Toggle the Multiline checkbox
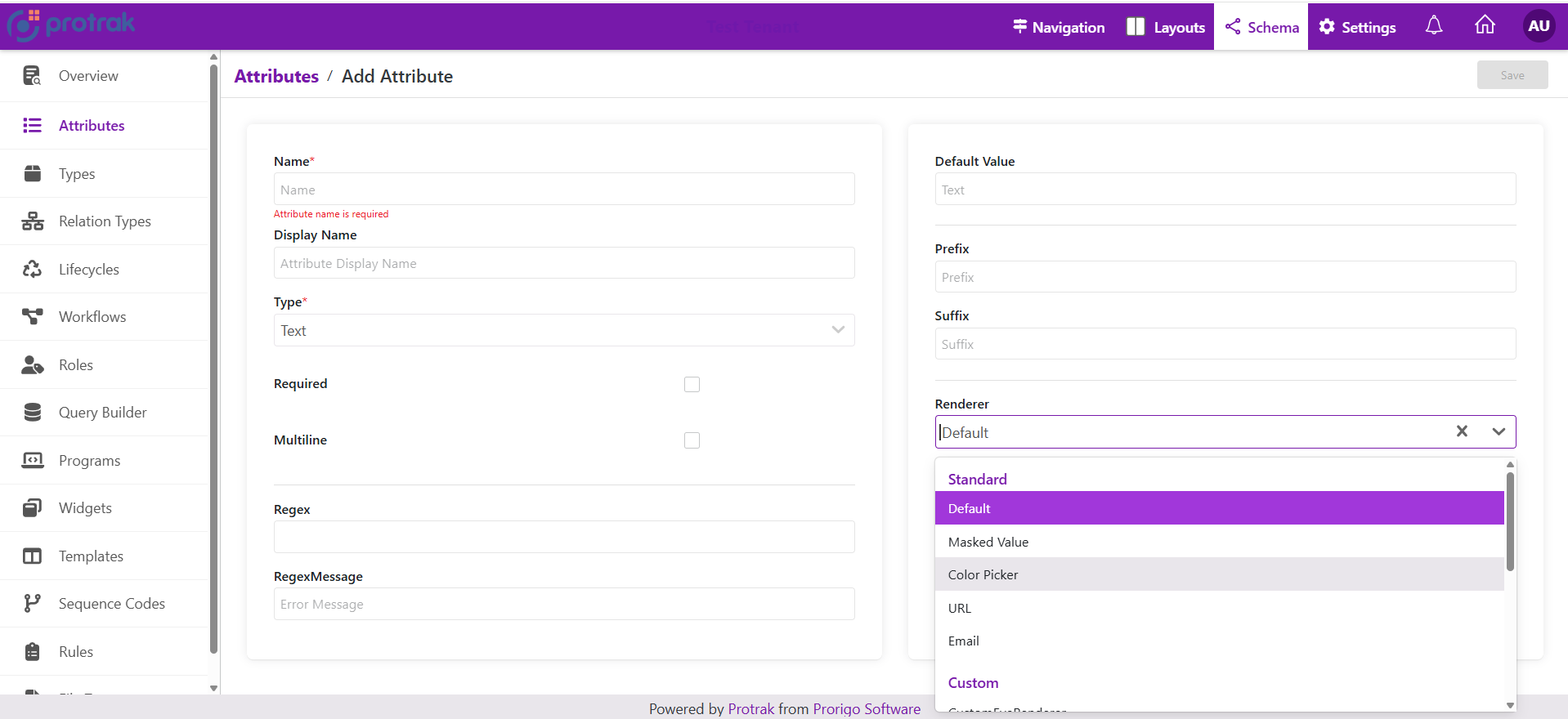Screen dimensions: 1568x719 (x=692, y=440)
